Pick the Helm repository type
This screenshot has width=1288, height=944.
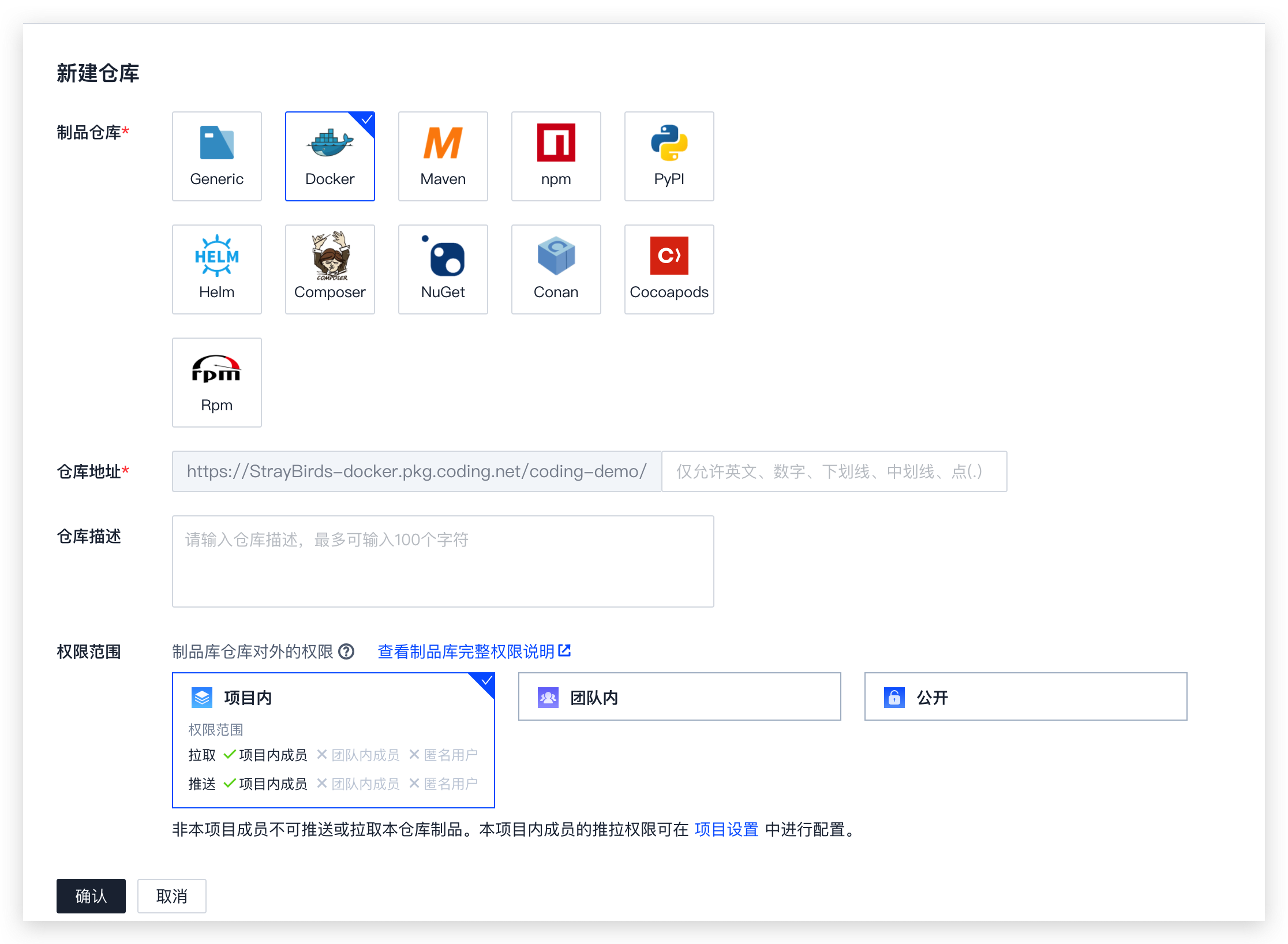216,269
